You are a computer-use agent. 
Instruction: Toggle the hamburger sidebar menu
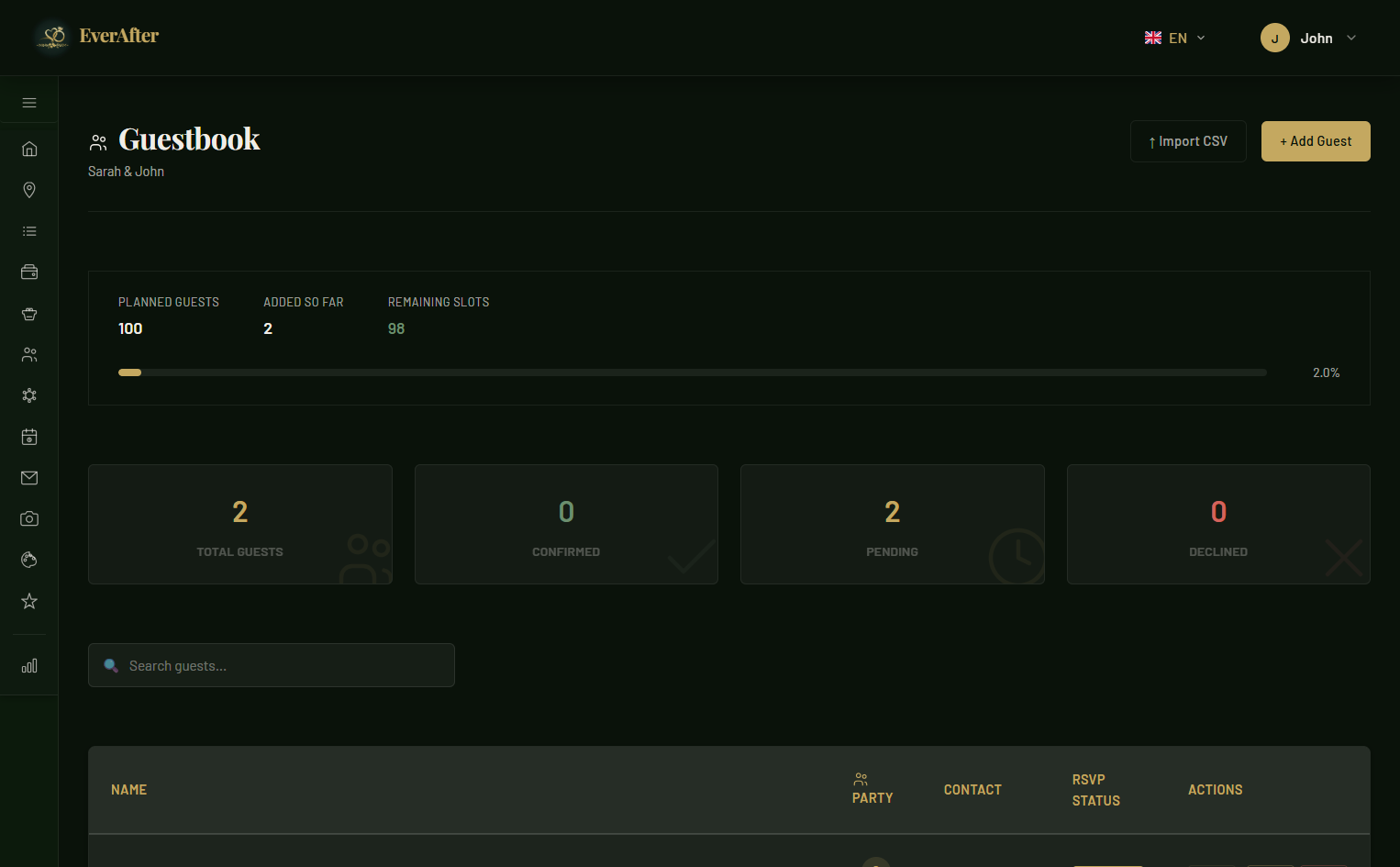[x=29, y=103]
